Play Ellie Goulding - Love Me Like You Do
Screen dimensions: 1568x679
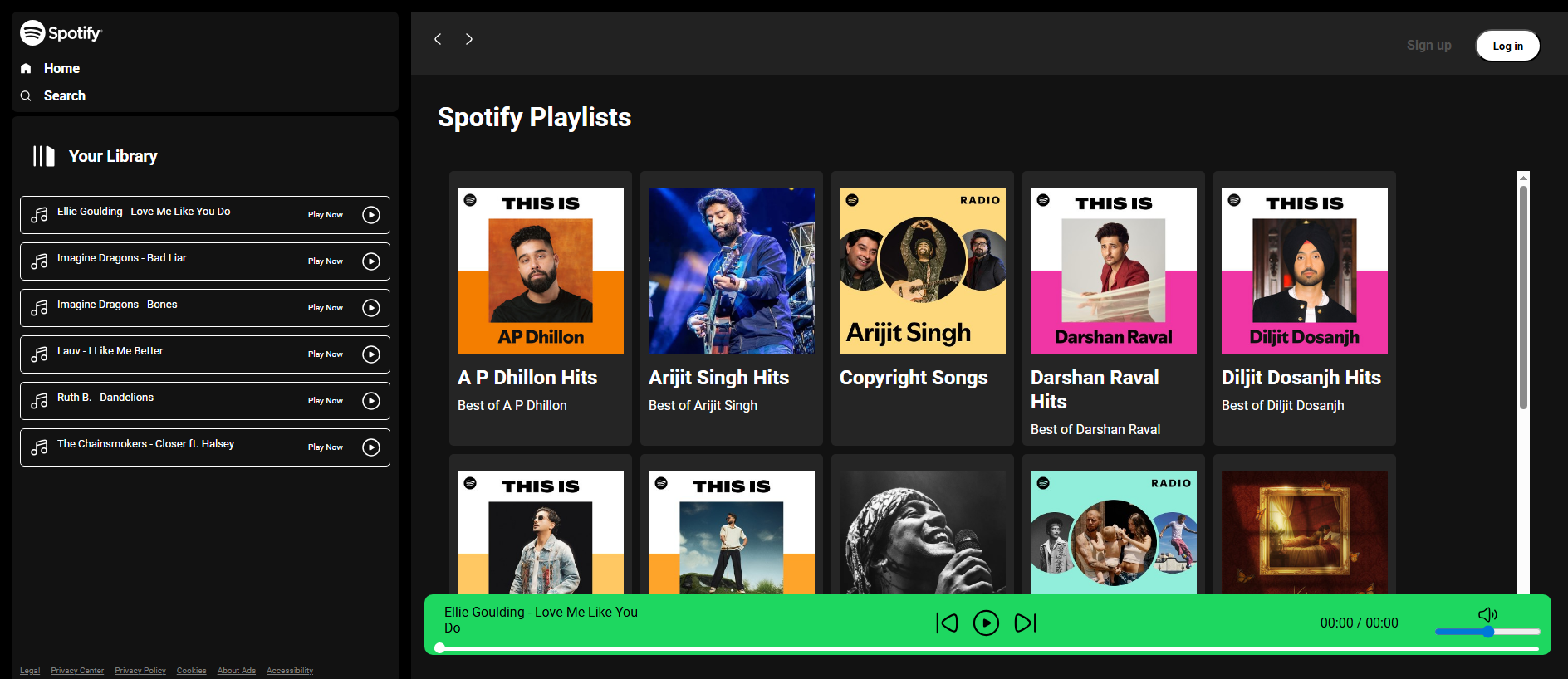point(371,215)
